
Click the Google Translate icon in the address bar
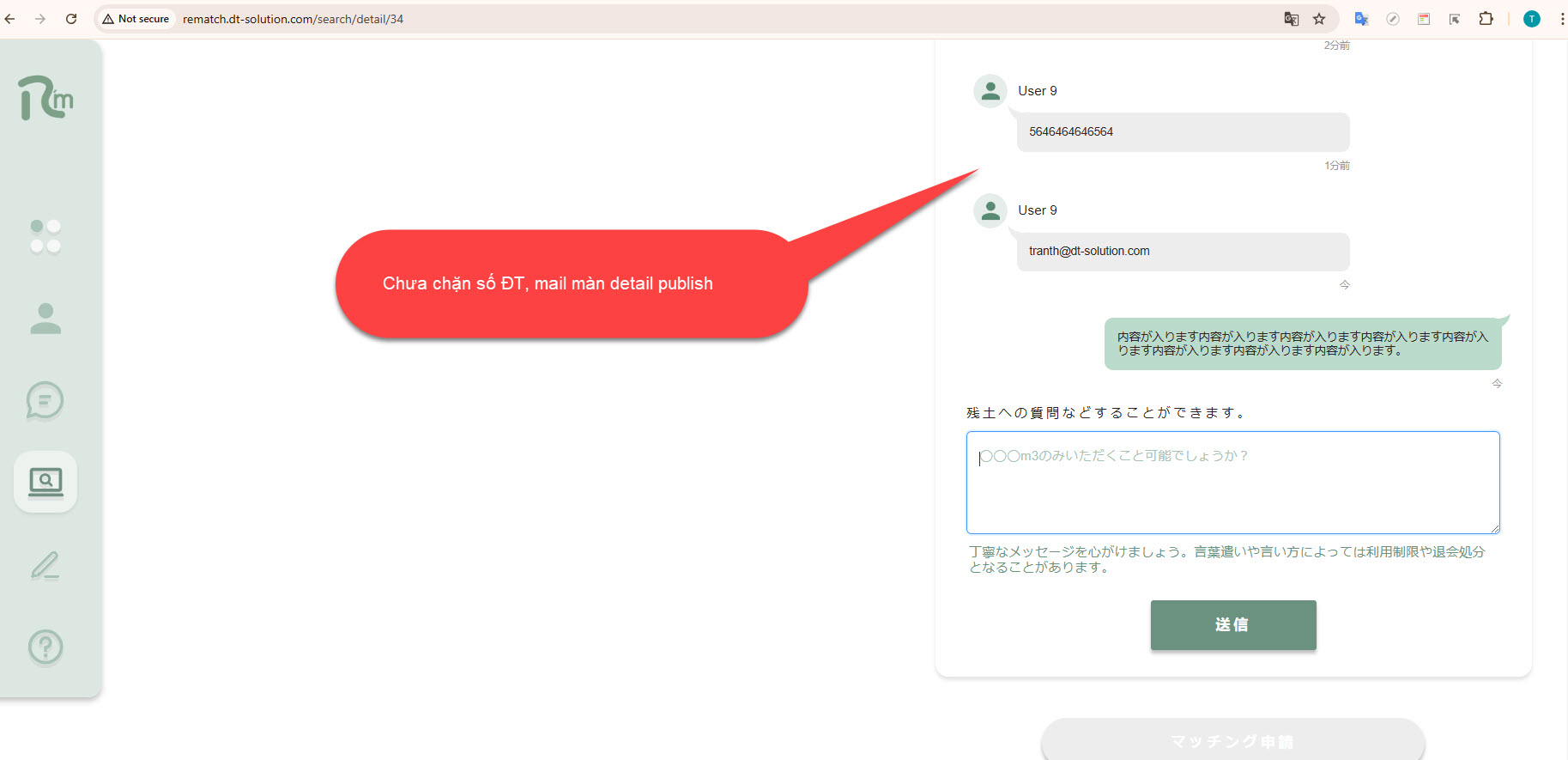[1291, 19]
